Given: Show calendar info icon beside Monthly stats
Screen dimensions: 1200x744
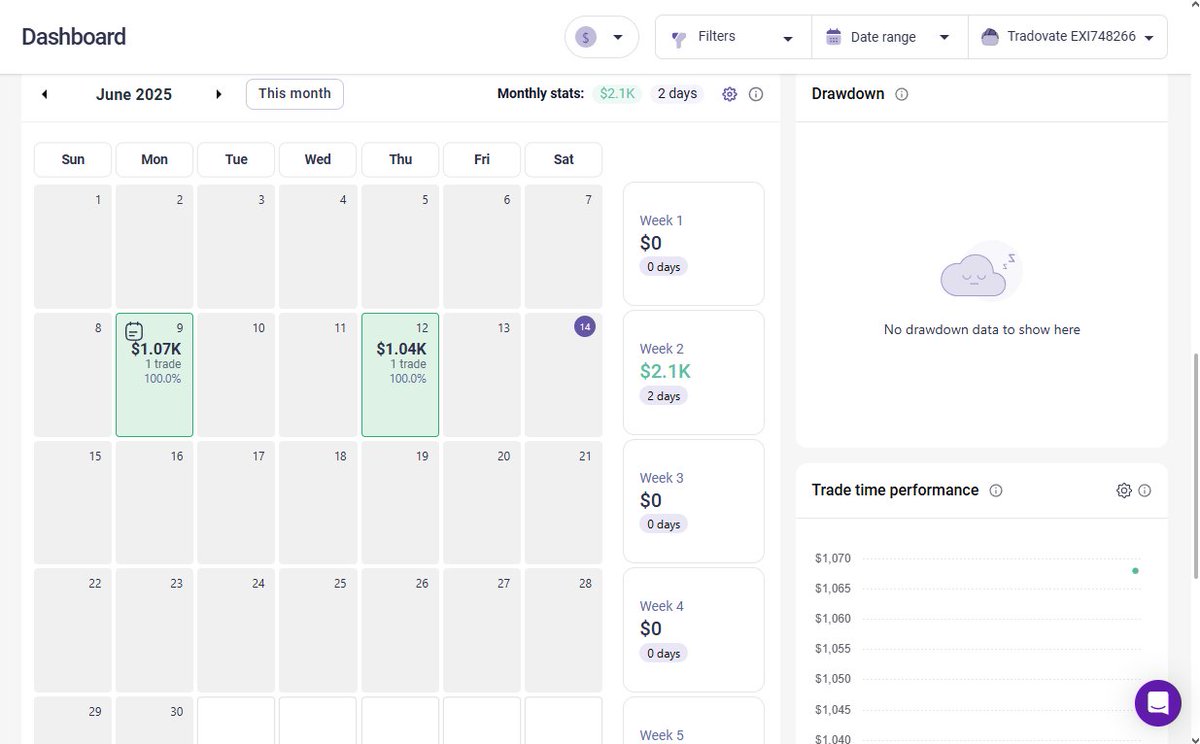Looking at the screenshot, I should pyautogui.click(x=756, y=94).
